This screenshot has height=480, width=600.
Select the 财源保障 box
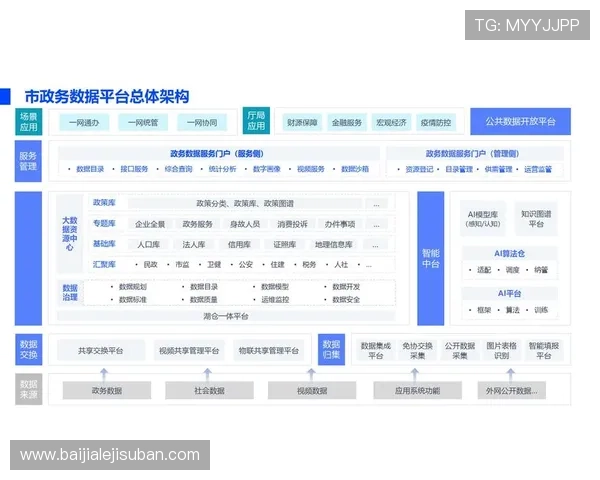(x=302, y=122)
